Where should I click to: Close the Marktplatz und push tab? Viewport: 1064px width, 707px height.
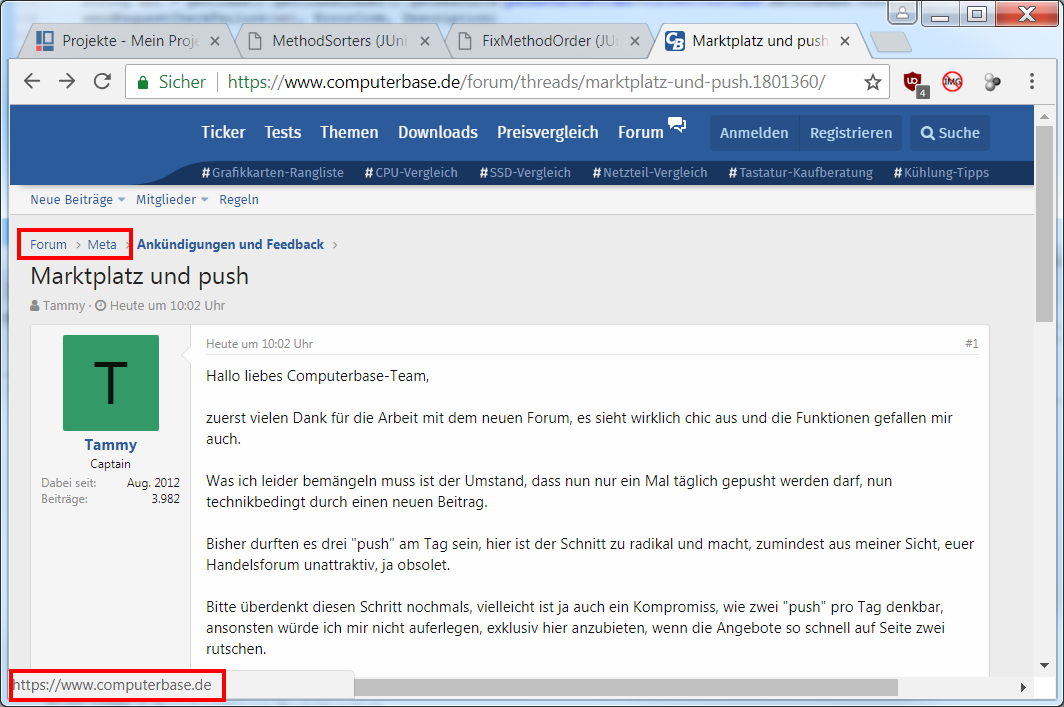pos(845,41)
